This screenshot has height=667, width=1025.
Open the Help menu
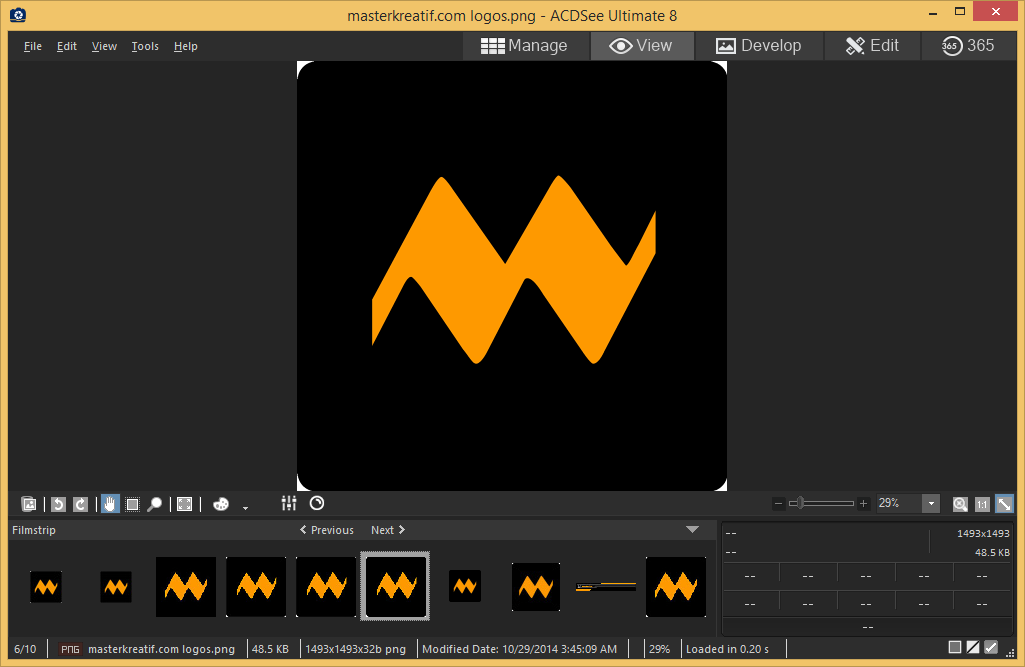click(186, 46)
